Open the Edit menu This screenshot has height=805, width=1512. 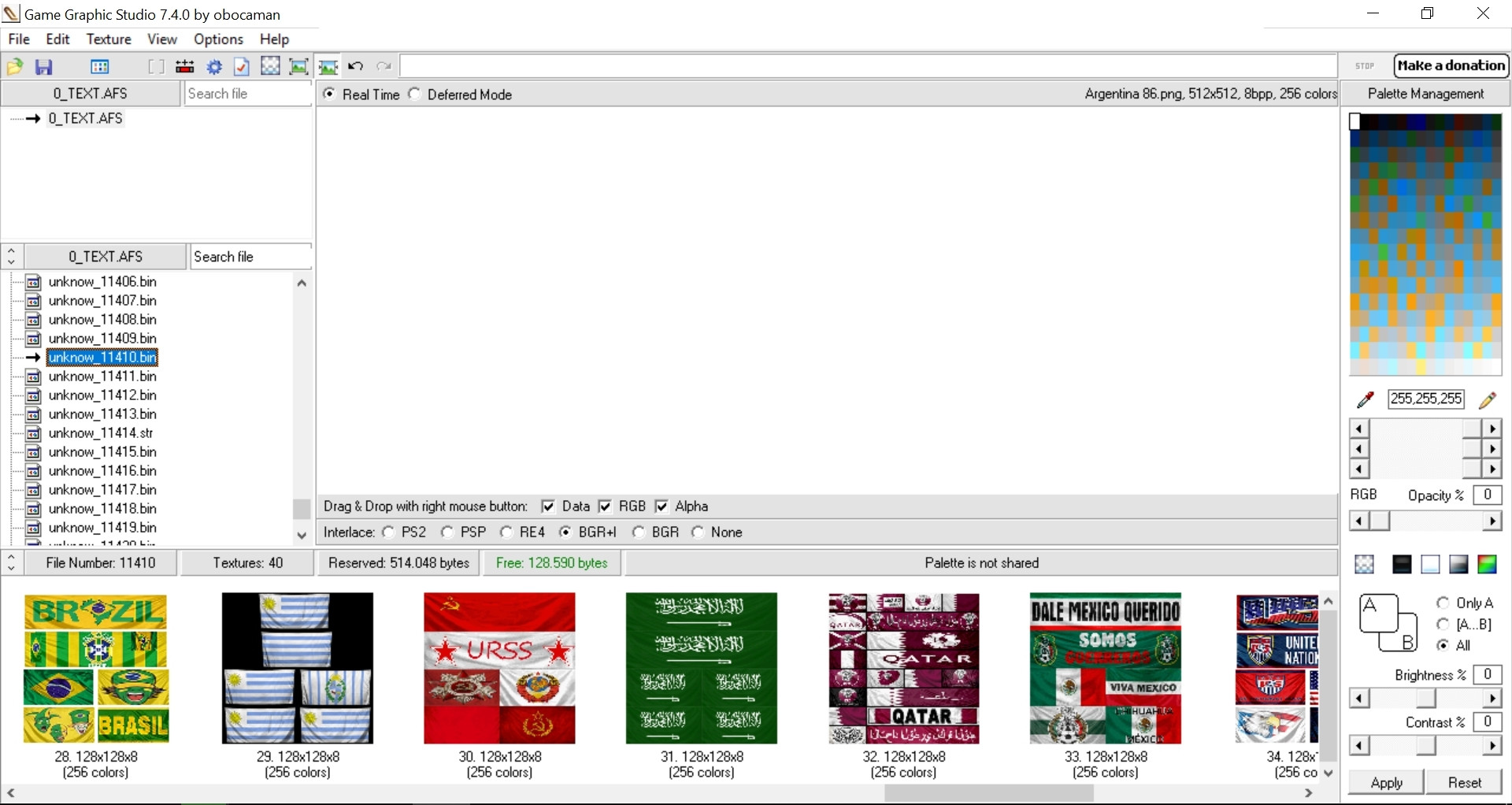pyautogui.click(x=57, y=39)
